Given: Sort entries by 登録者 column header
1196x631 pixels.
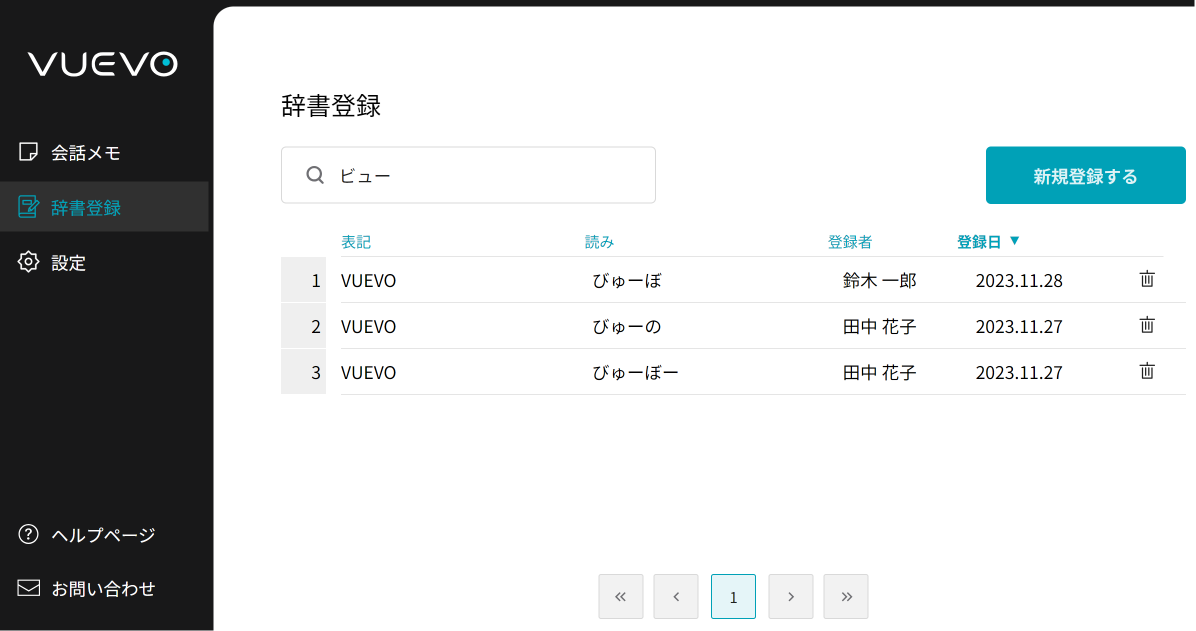Looking at the screenshot, I should (848, 241).
